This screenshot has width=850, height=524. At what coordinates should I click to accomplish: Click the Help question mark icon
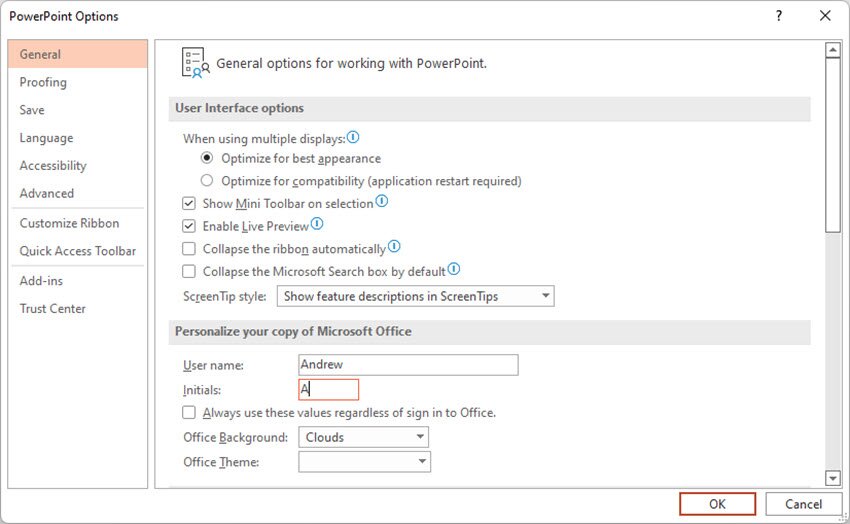pyautogui.click(x=778, y=16)
